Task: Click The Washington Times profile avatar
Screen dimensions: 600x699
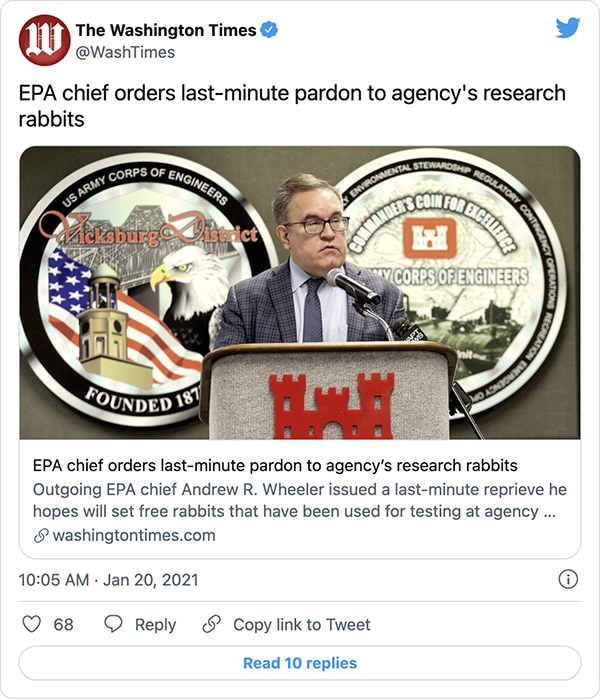Action: coord(43,40)
